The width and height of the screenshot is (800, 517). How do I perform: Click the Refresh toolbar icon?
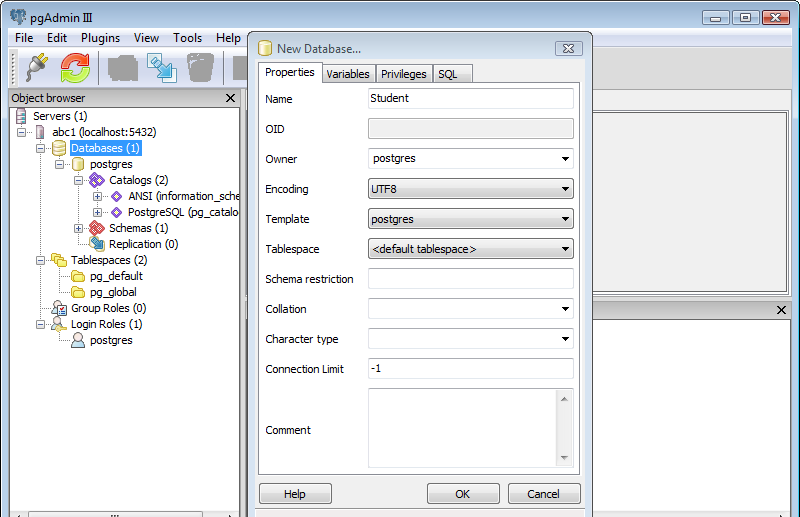click(x=75, y=68)
